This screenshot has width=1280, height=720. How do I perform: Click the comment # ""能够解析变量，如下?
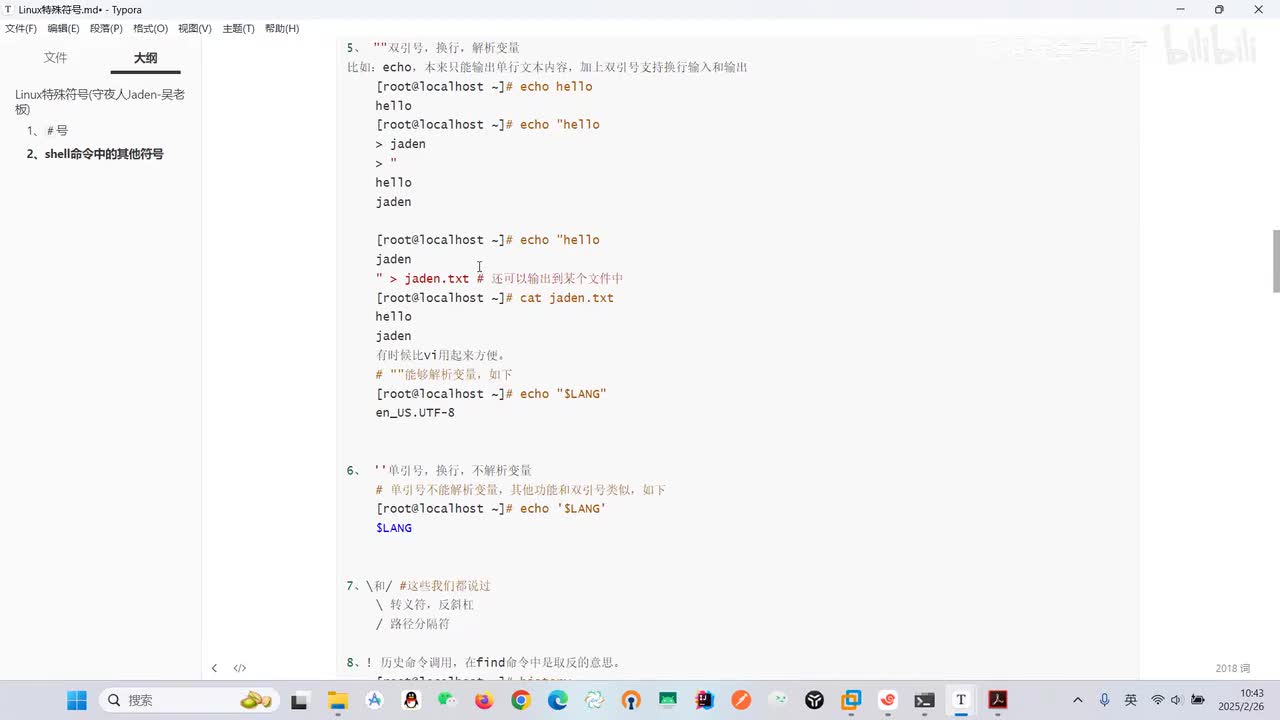[x=444, y=375]
